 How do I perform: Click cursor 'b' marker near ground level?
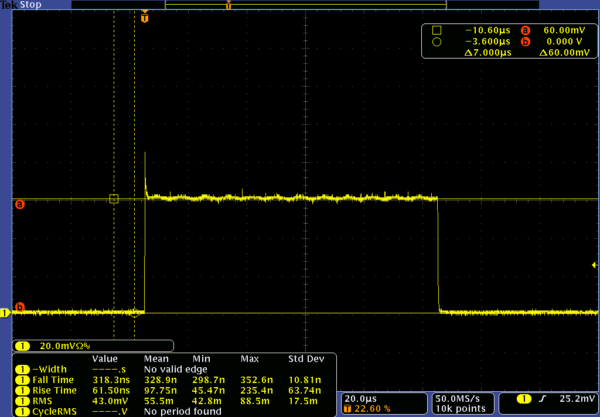tap(20, 307)
